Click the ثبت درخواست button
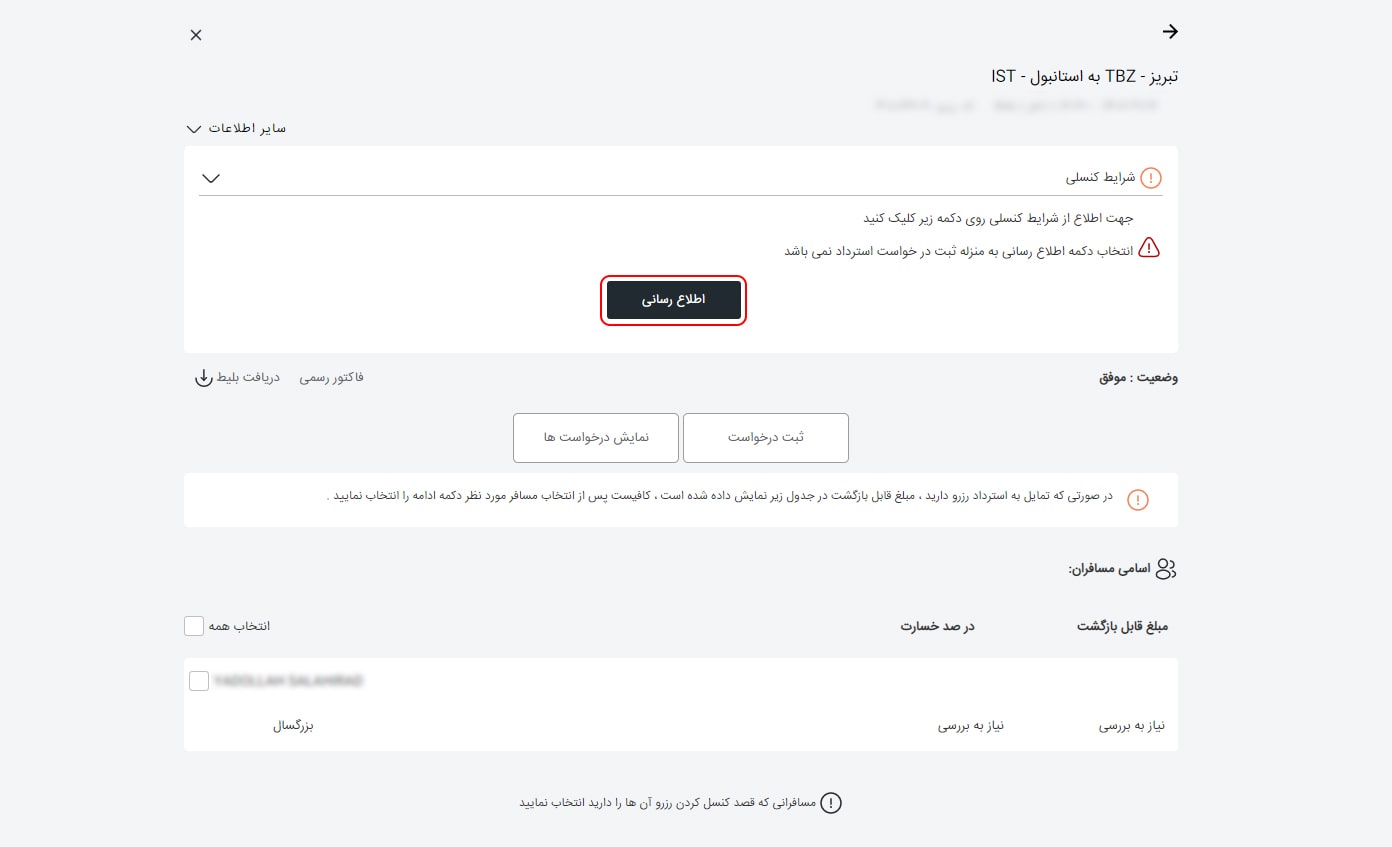Image resolution: width=1392 pixels, height=847 pixels. pyautogui.click(x=765, y=437)
